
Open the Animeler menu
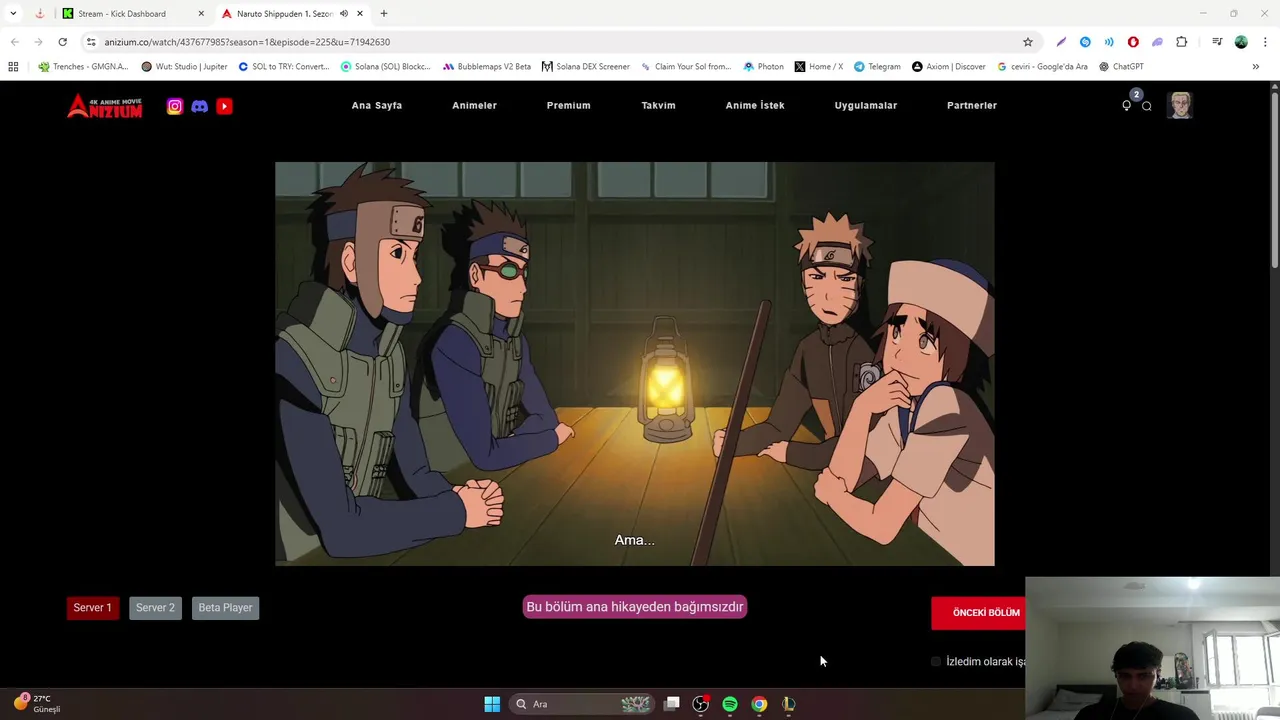474,106
